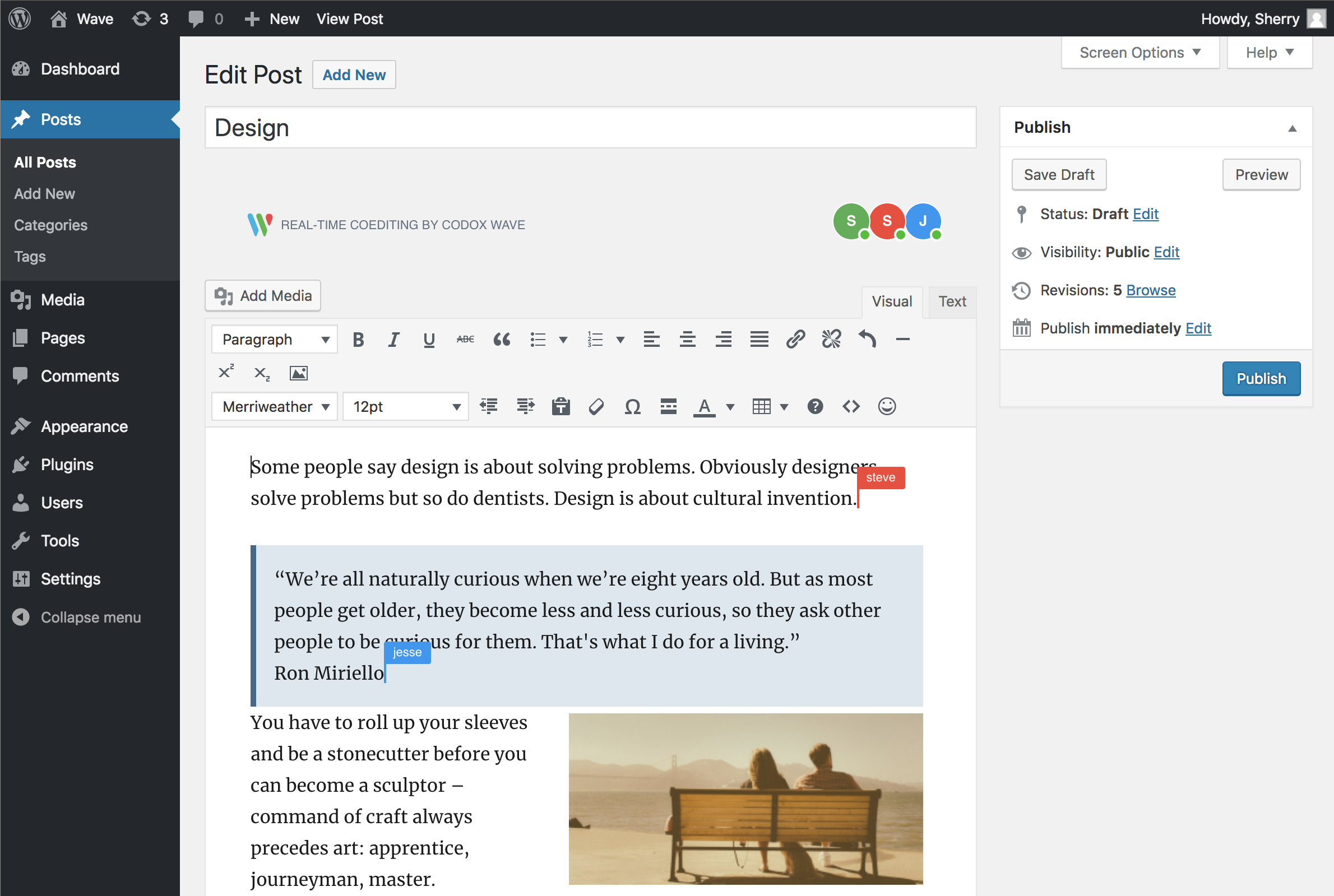Expand the Screen Options panel
The height and width of the screenshot is (896, 1334).
coord(1140,53)
